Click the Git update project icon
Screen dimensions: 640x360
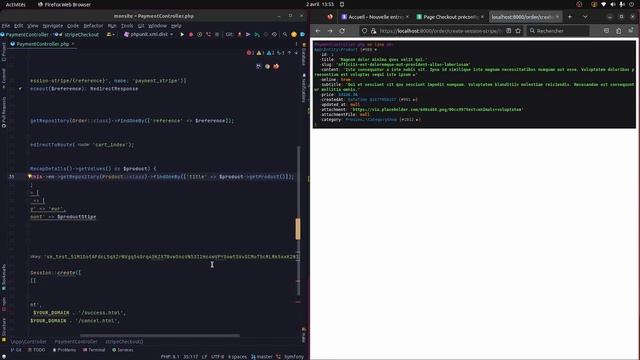point(239,35)
